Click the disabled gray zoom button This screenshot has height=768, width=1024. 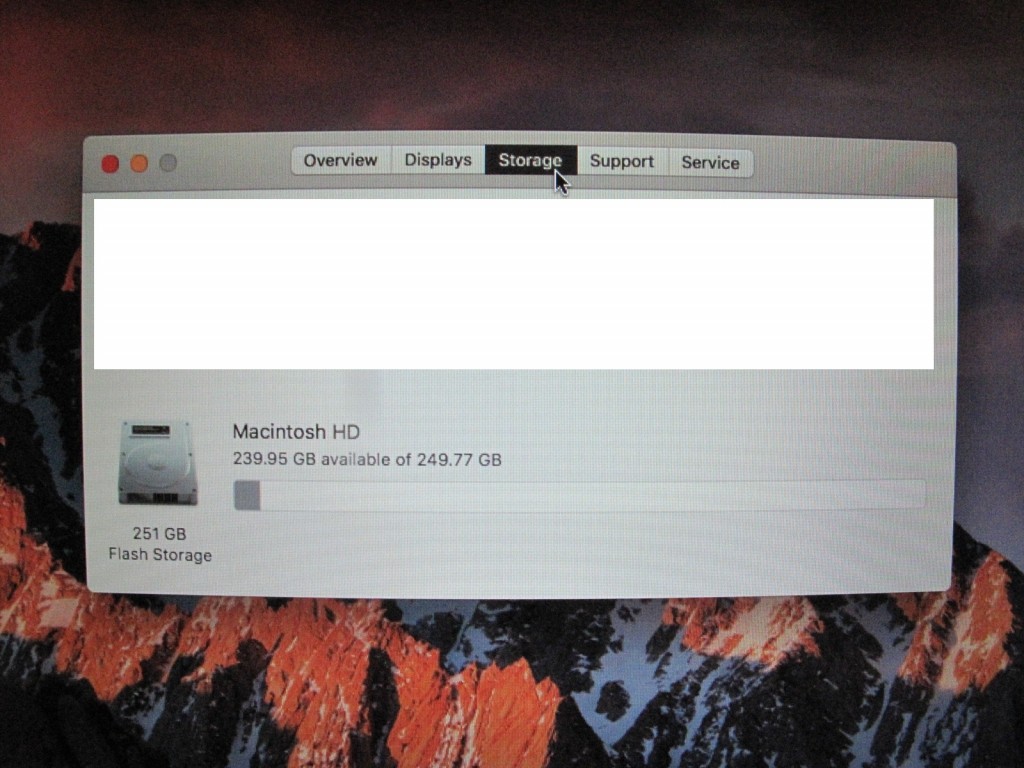168,163
